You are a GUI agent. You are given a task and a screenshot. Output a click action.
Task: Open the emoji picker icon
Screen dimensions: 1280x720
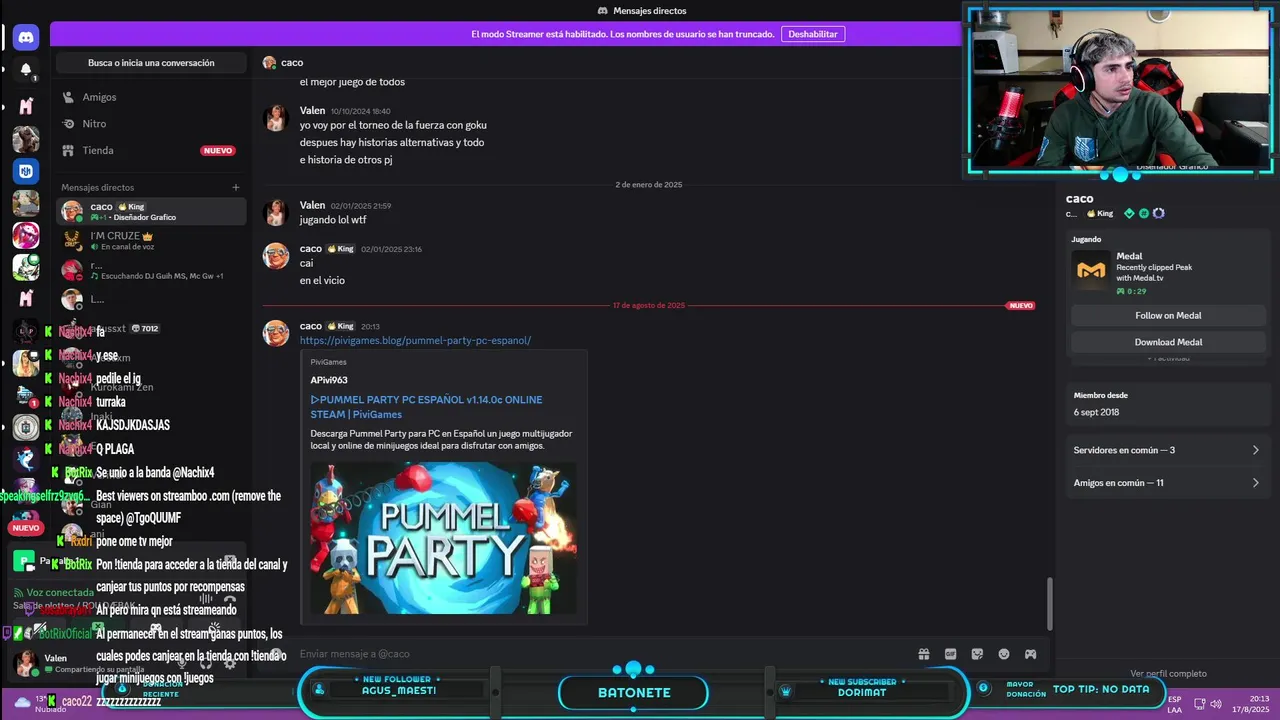(x=1004, y=654)
